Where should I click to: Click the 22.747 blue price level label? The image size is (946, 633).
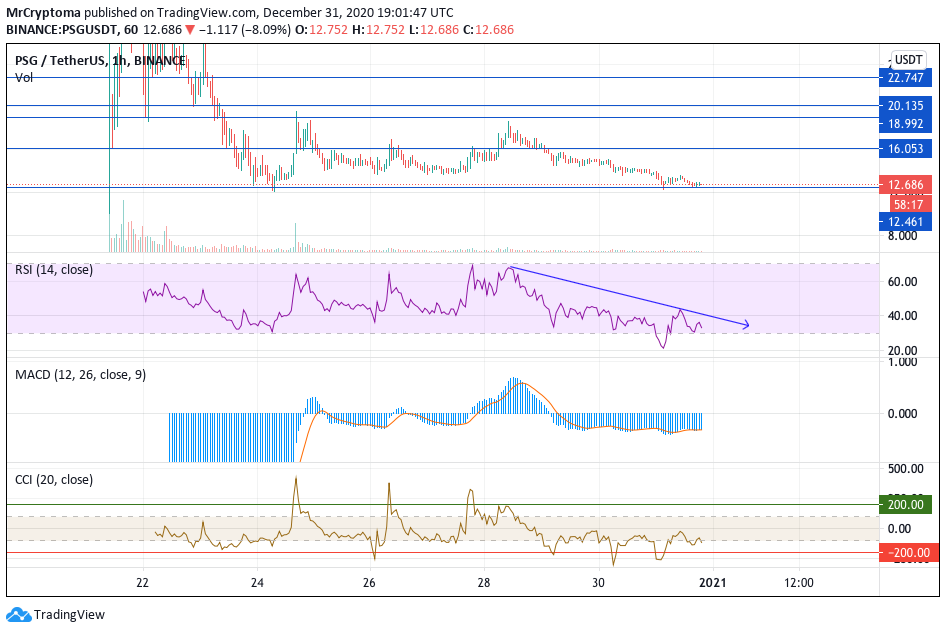coord(905,77)
